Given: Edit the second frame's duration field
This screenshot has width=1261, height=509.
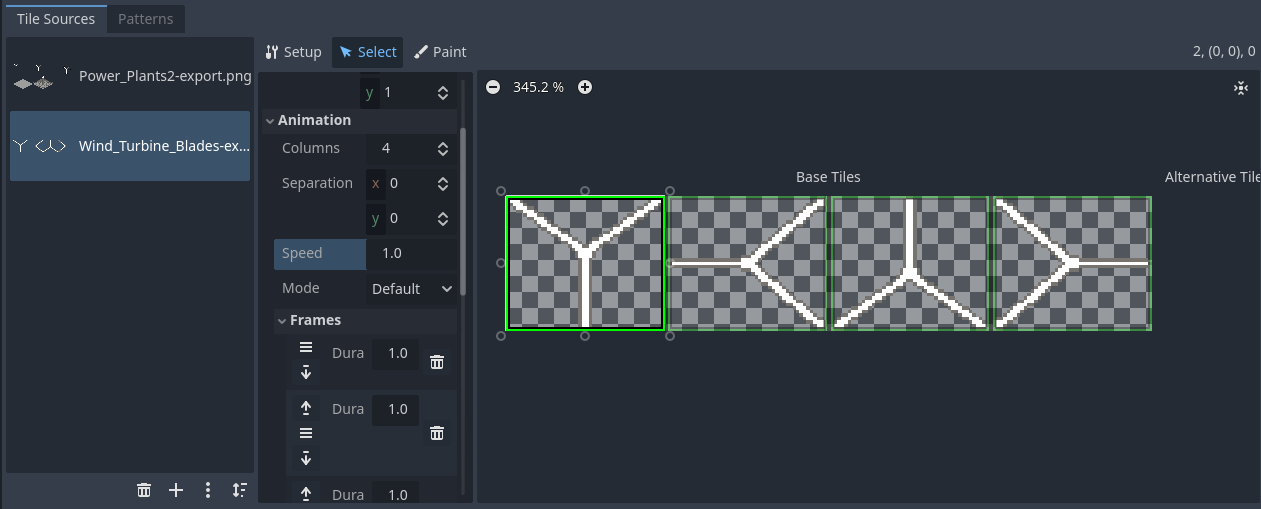Looking at the screenshot, I should tap(396, 409).
